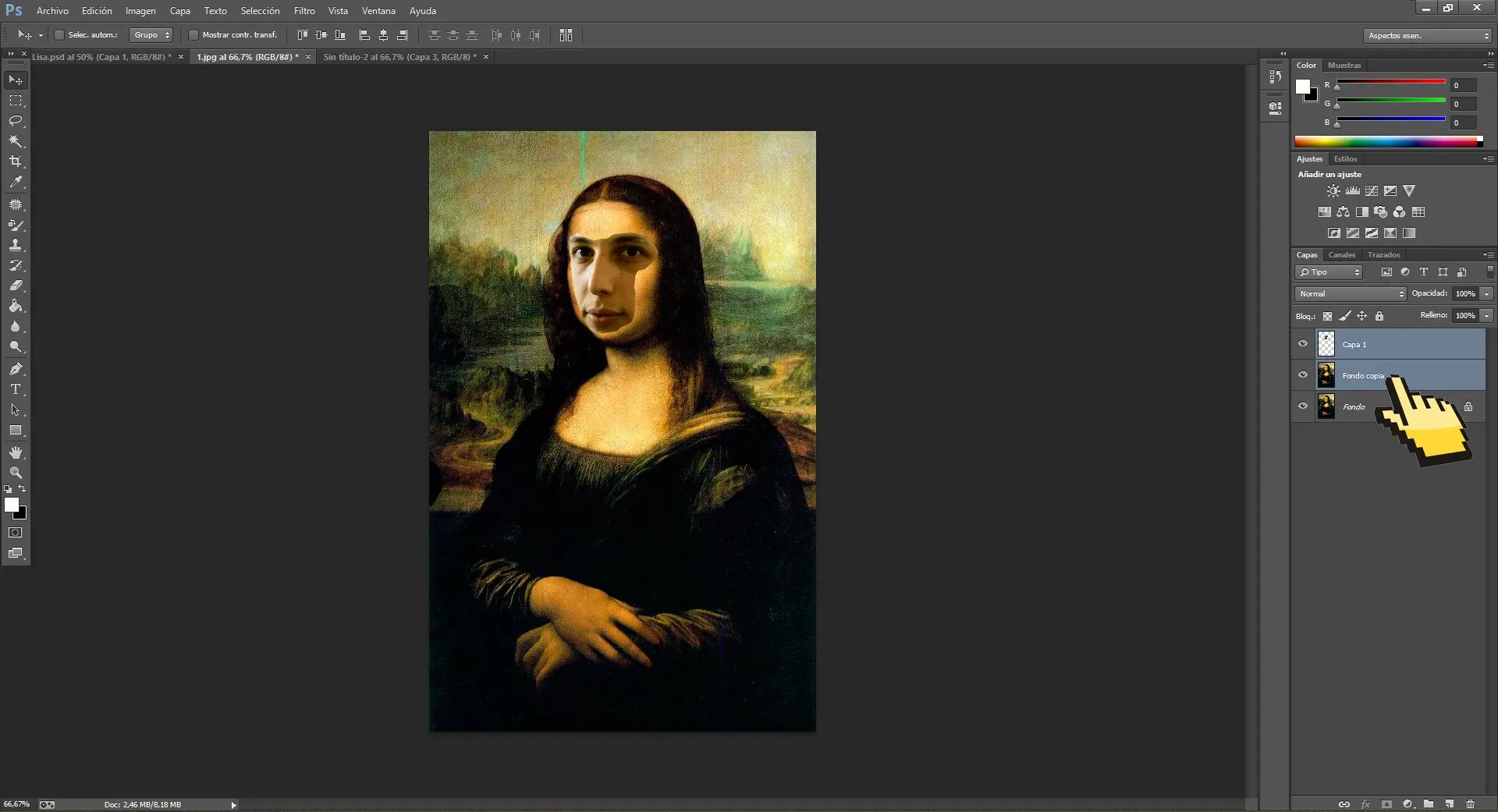Add a Brightness/Contrast adjustment
This screenshot has width=1498, height=812.
pos(1333,191)
